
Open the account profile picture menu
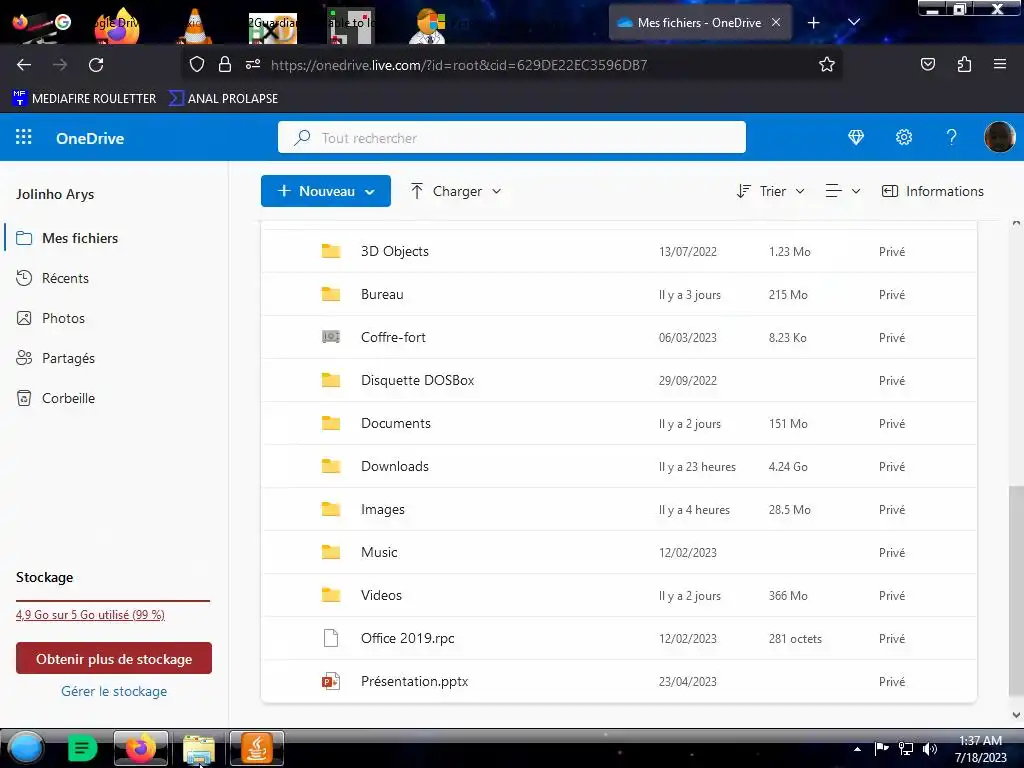tap(999, 137)
